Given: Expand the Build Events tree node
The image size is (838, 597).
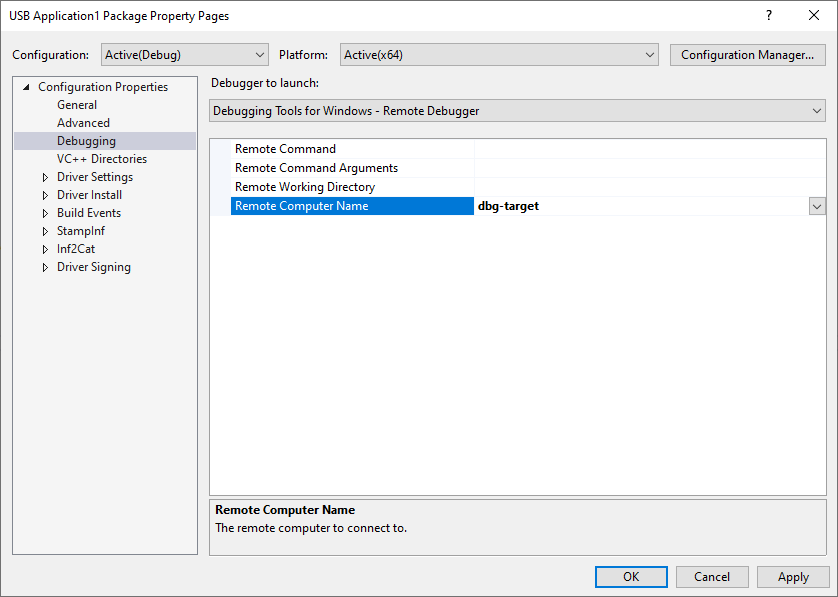Looking at the screenshot, I should pyautogui.click(x=44, y=212).
